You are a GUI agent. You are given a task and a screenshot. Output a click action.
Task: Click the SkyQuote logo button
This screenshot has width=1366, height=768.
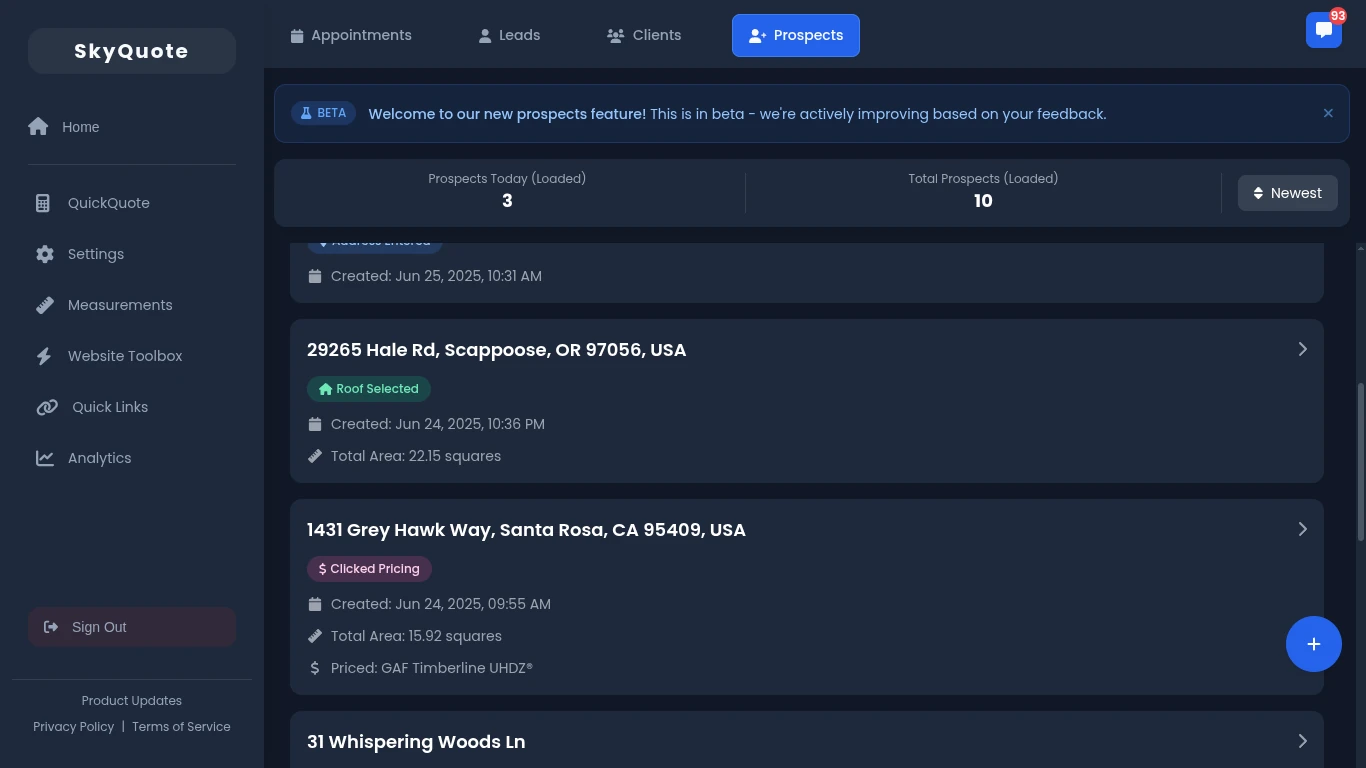(x=132, y=51)
